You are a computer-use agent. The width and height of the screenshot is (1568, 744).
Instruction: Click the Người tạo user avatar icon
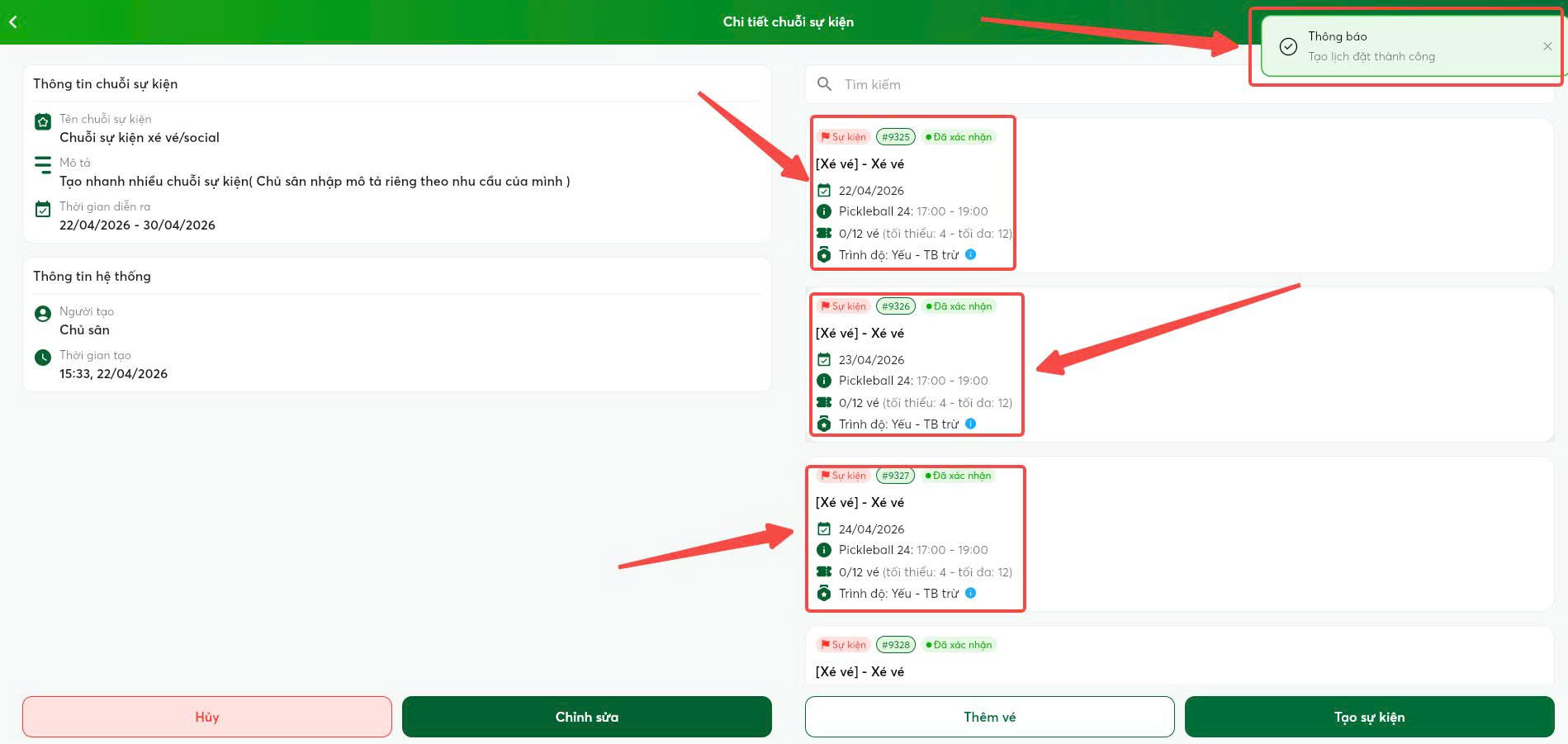(x=43, y=314)
